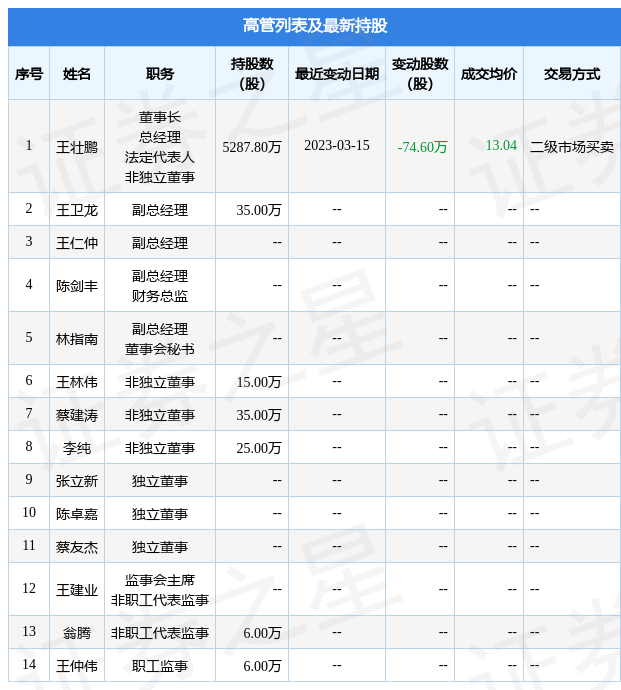621x690 pixels.
Task: Click 董事长 in 王壮鹏's positions
Action: pyautogui.click(x=160, y=117)
